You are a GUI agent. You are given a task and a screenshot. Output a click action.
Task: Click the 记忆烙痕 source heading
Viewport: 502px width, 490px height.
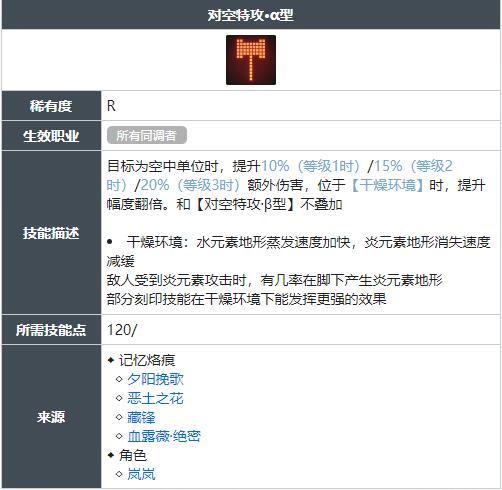point(147,360)
